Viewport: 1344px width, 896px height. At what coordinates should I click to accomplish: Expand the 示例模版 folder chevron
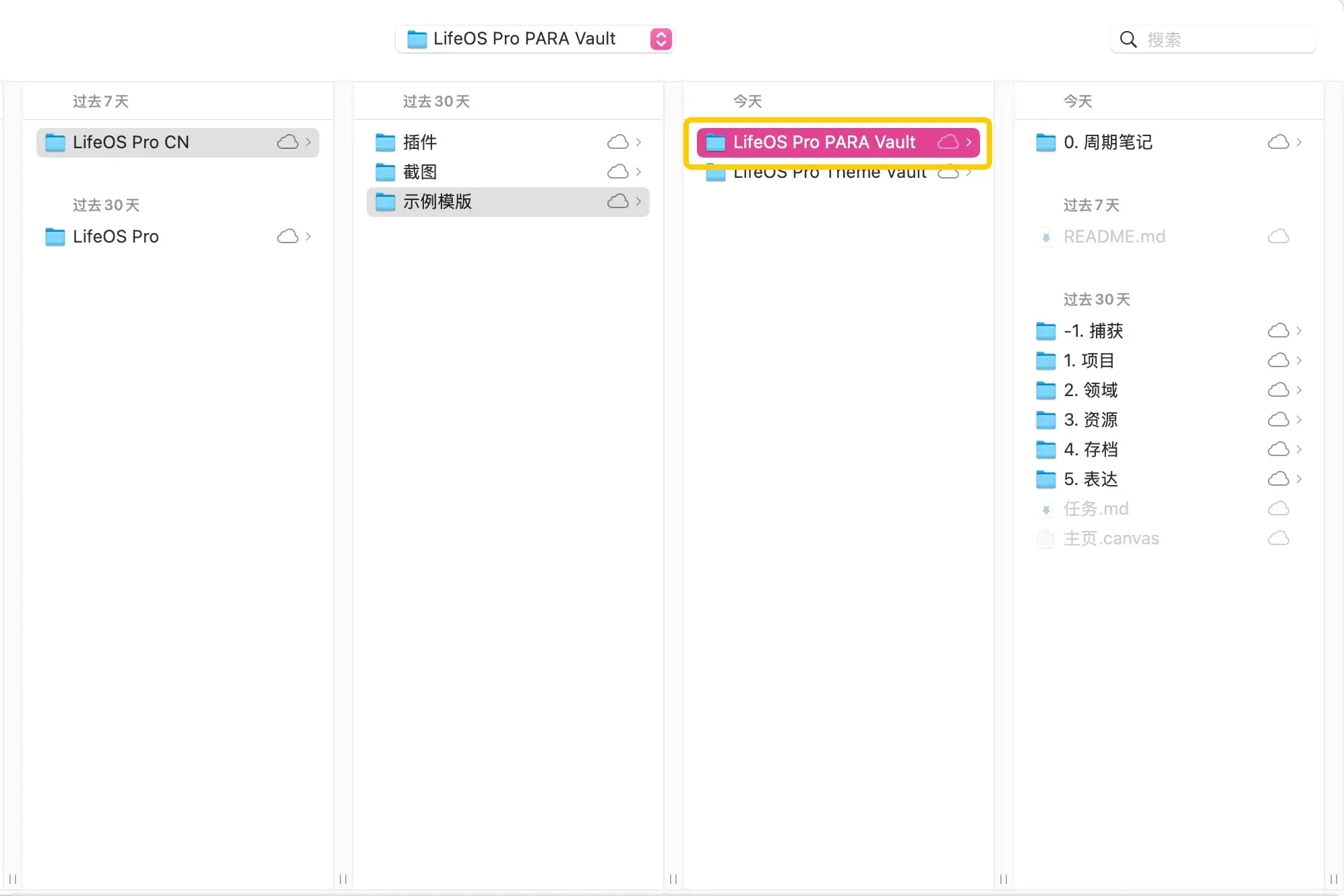(x=638, y=201)
